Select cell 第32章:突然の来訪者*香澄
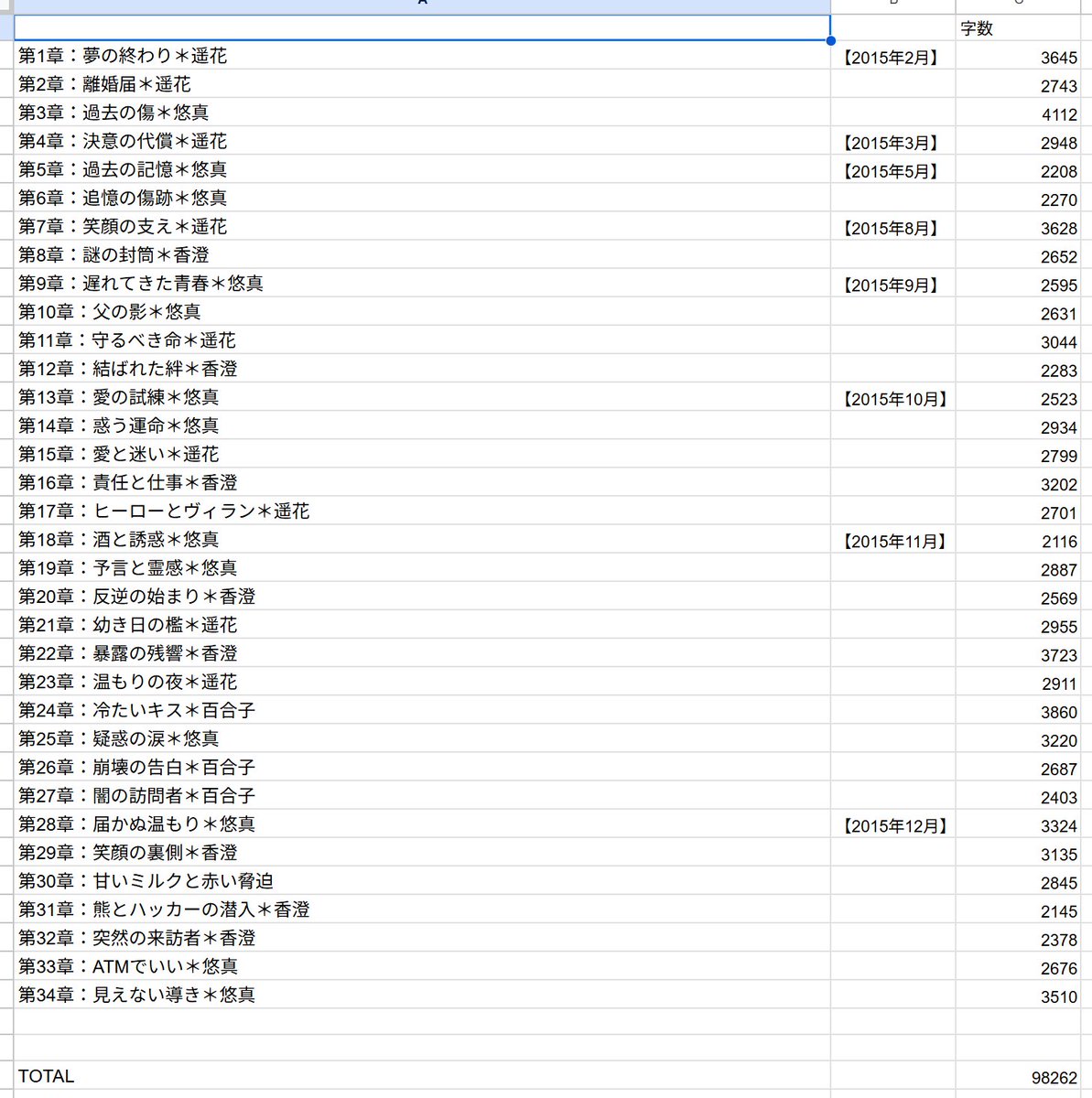This screenshot has height=1098, width=1092. coord(422,937)
